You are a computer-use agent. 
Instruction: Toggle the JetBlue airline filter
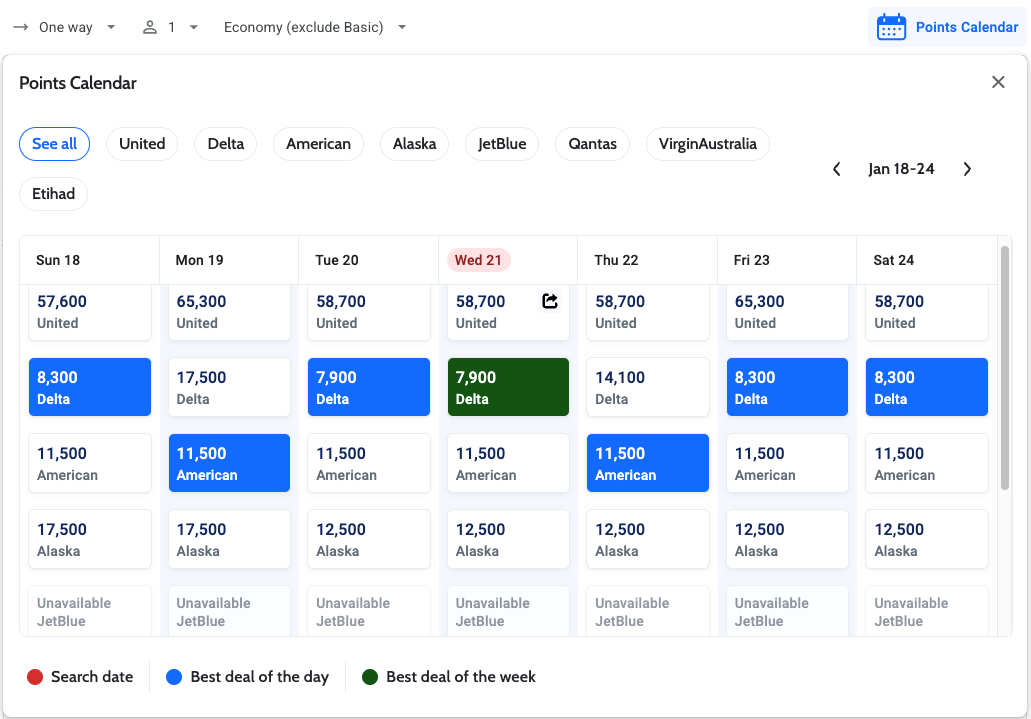pos(502,144)
